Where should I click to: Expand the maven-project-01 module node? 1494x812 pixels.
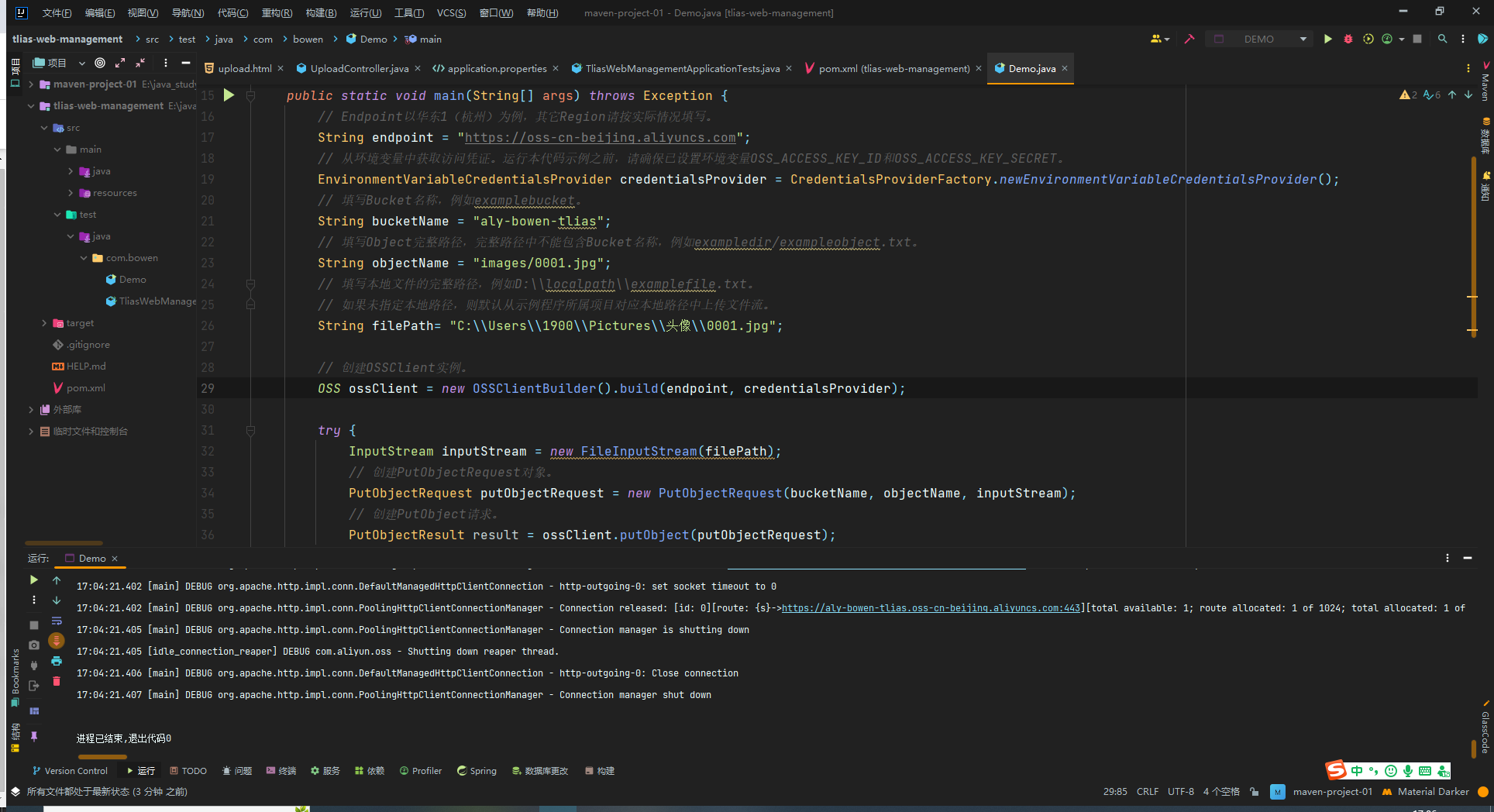coord(31,84)
